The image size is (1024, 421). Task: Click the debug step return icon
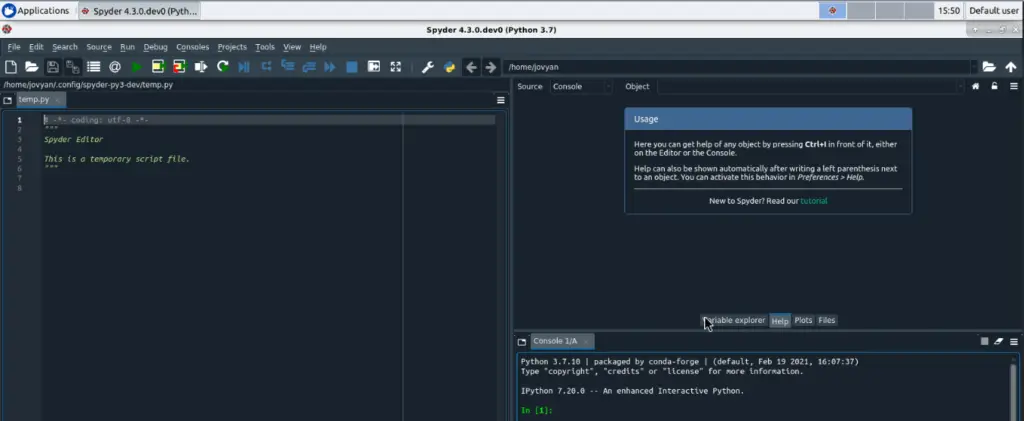pos(308,67)
